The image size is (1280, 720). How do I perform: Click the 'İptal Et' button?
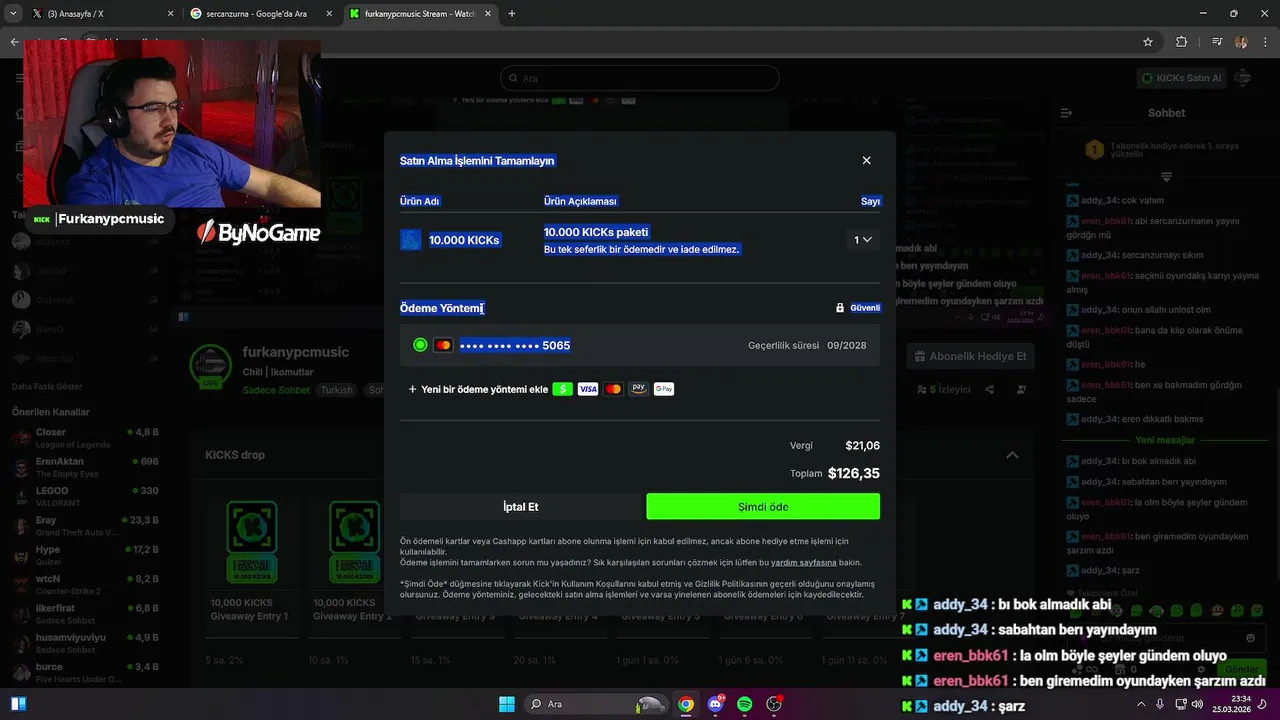click(x=520, y=507)
